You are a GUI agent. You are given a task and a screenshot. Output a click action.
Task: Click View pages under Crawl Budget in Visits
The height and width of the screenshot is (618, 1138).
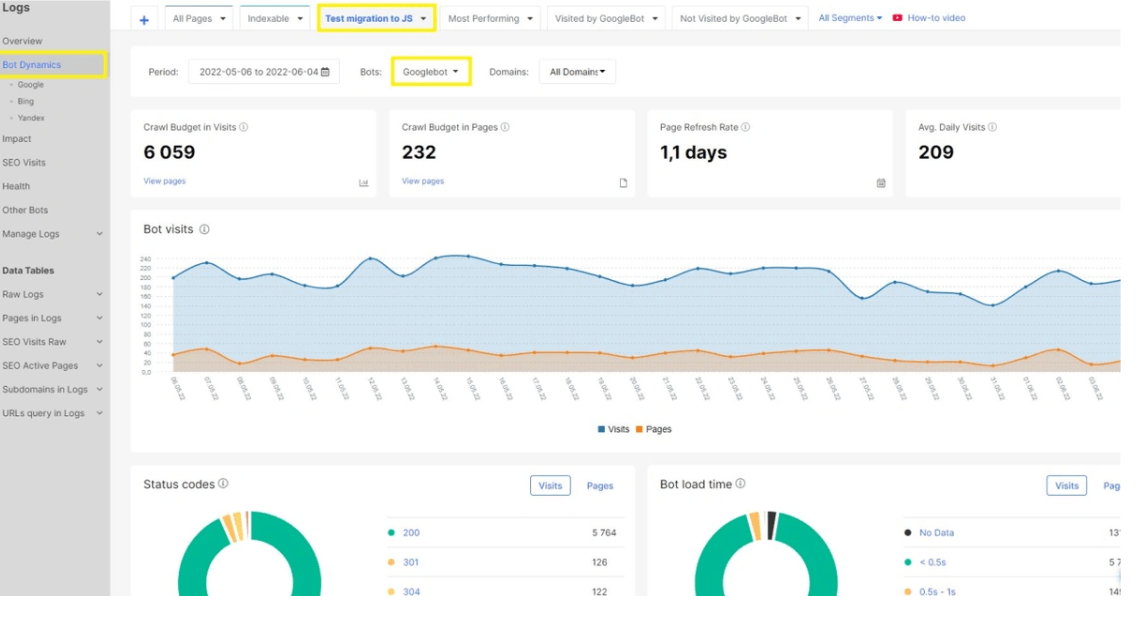tap(164, 181)
